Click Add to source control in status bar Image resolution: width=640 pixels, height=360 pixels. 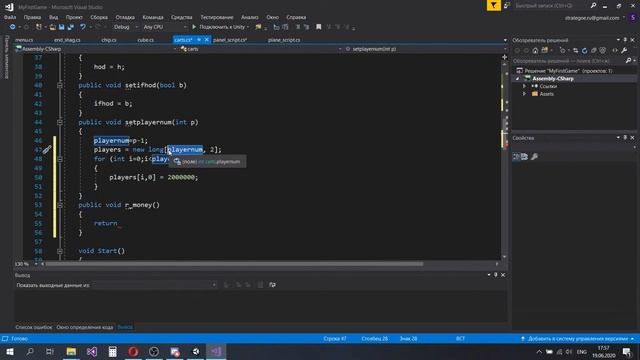[578, 339]
